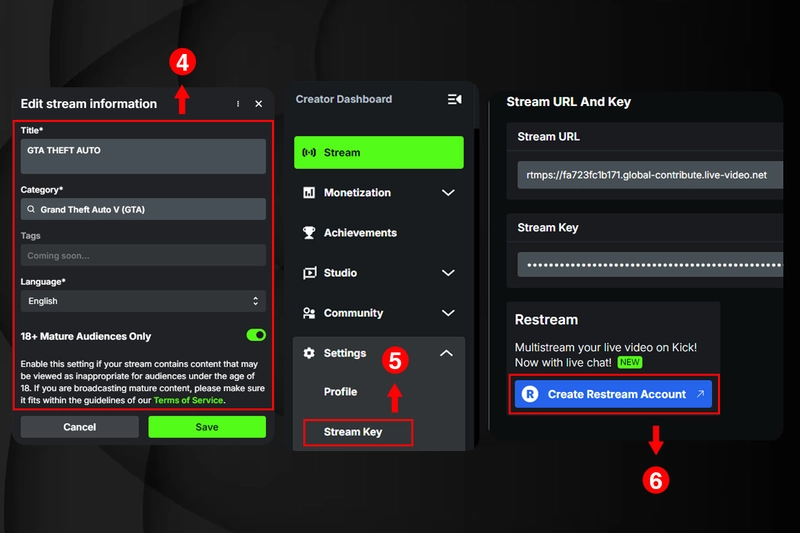Click the Restream R logo icon
The height and width of the screenshot is (533, 800).
pyautogui.click(x=530, y=394)
